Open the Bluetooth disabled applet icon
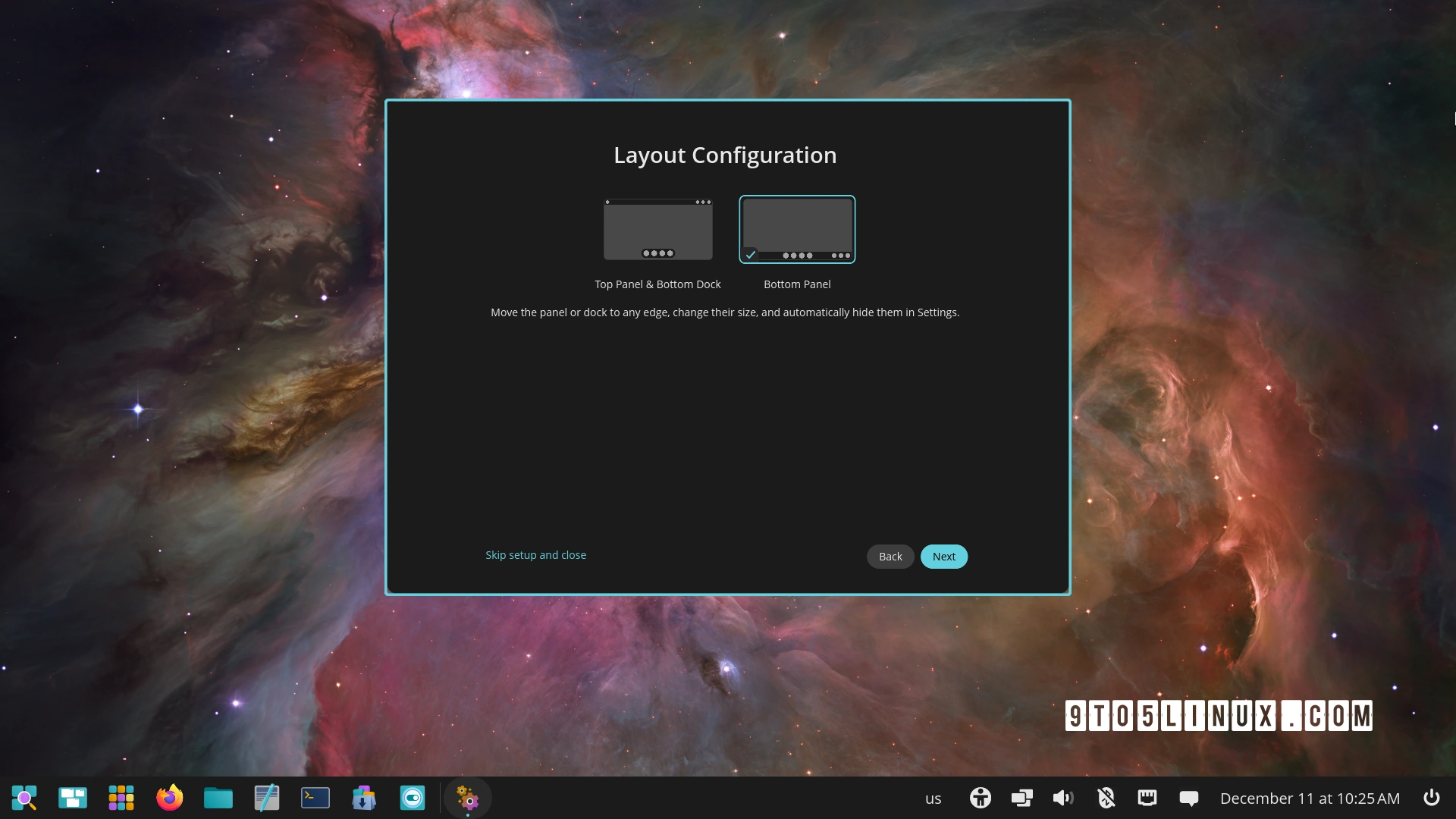1456x819 pixels. [x=1106, y=798]
